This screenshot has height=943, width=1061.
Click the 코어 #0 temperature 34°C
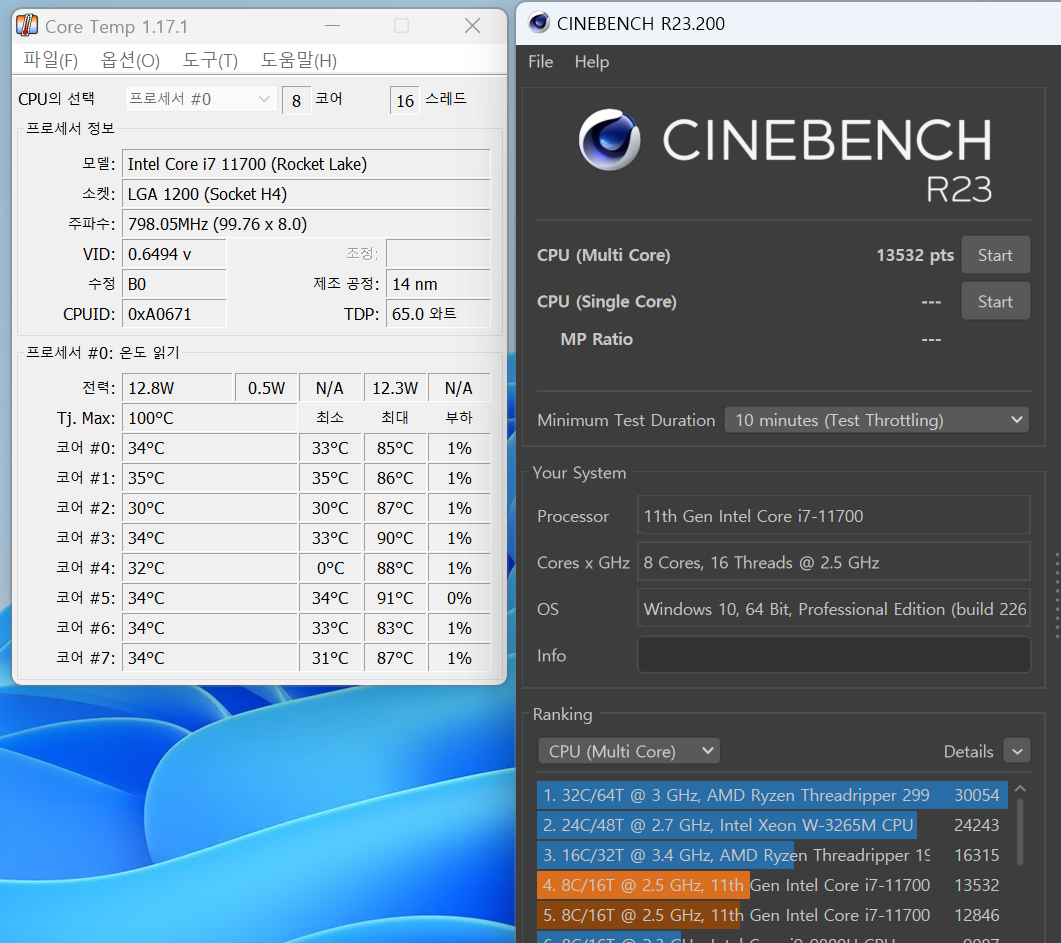[209, 448]
